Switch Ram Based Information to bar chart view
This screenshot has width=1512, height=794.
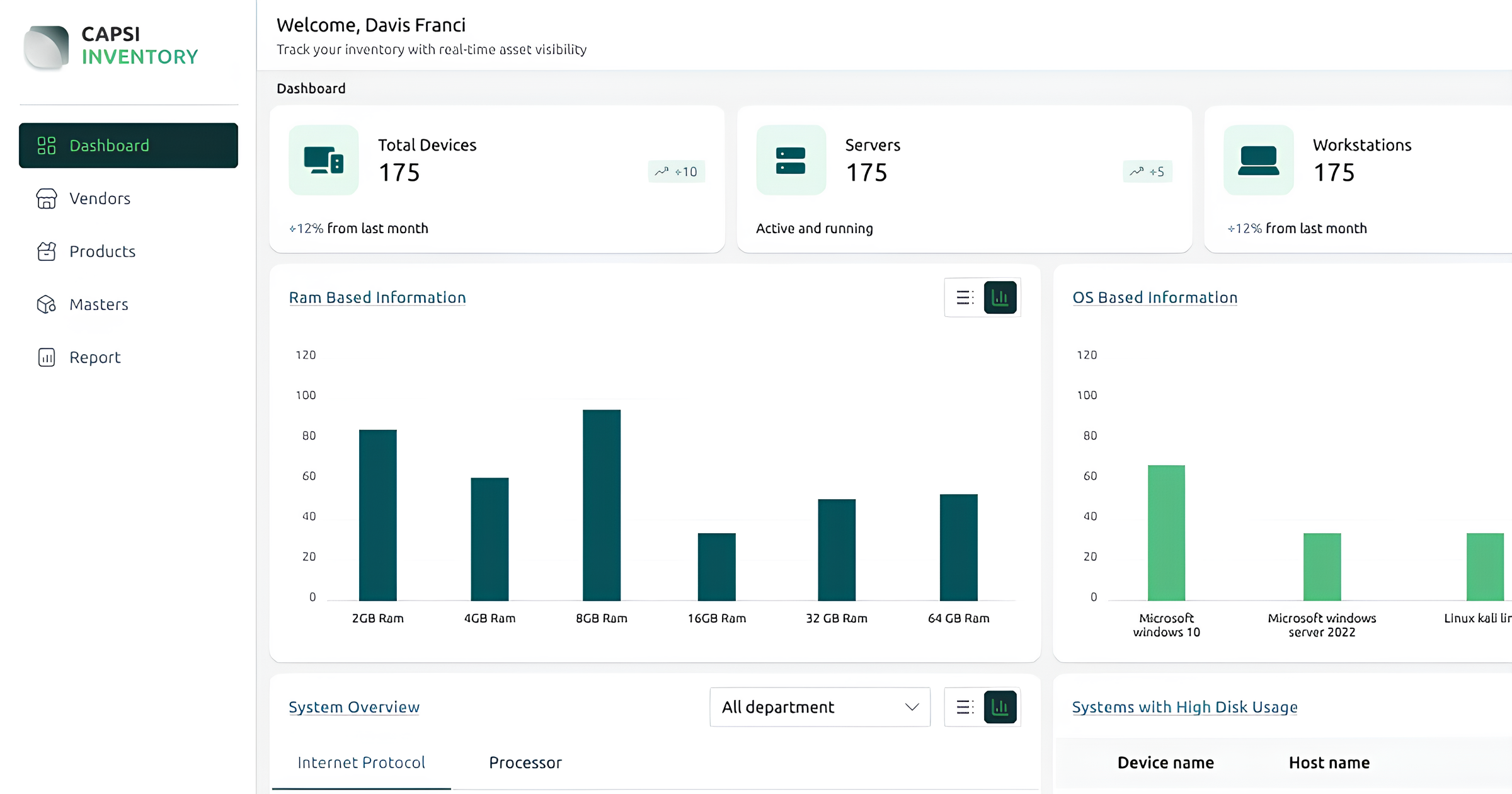(x=1000, y=297)
